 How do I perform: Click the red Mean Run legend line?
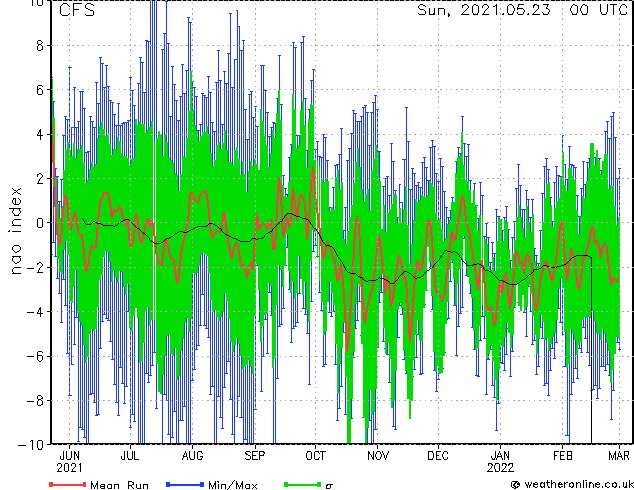(68, 484)
